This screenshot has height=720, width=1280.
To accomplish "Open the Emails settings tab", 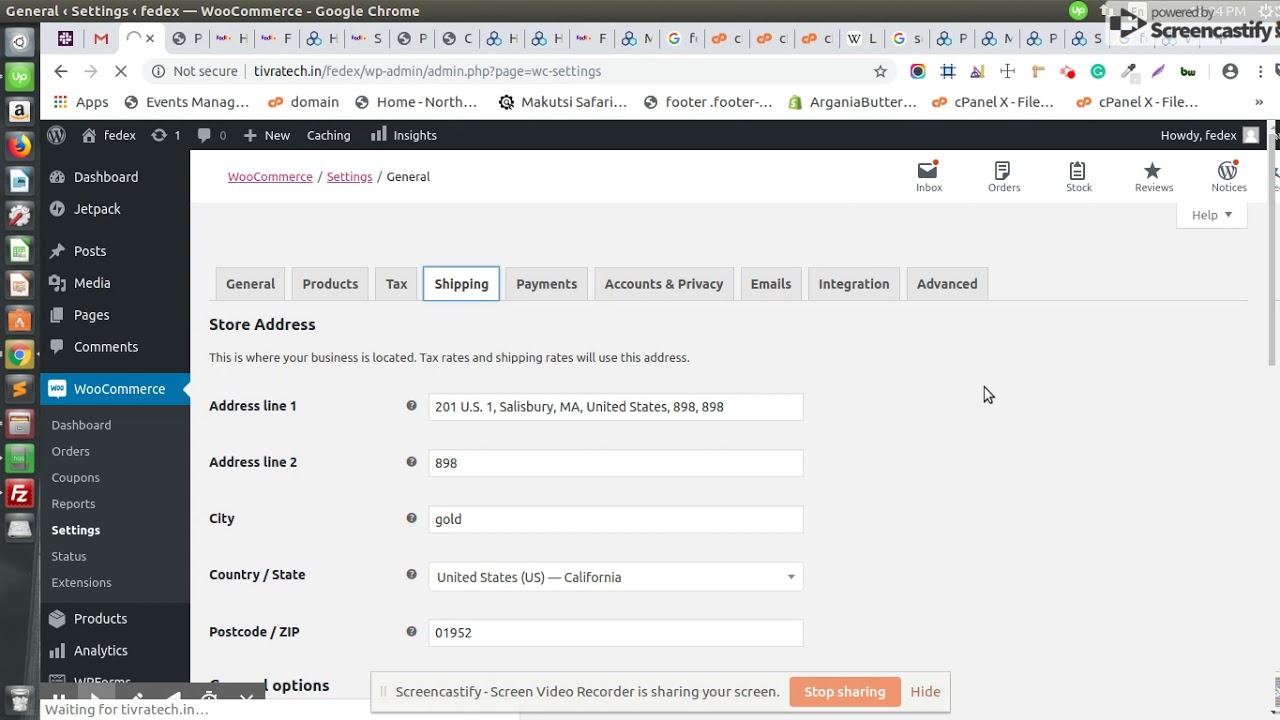I will click(x=771, y=284).
